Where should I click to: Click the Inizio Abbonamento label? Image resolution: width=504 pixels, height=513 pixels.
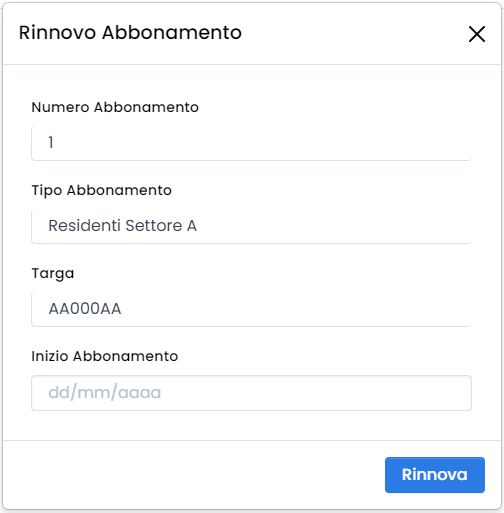pyautogui.click(x=105, y=356)
